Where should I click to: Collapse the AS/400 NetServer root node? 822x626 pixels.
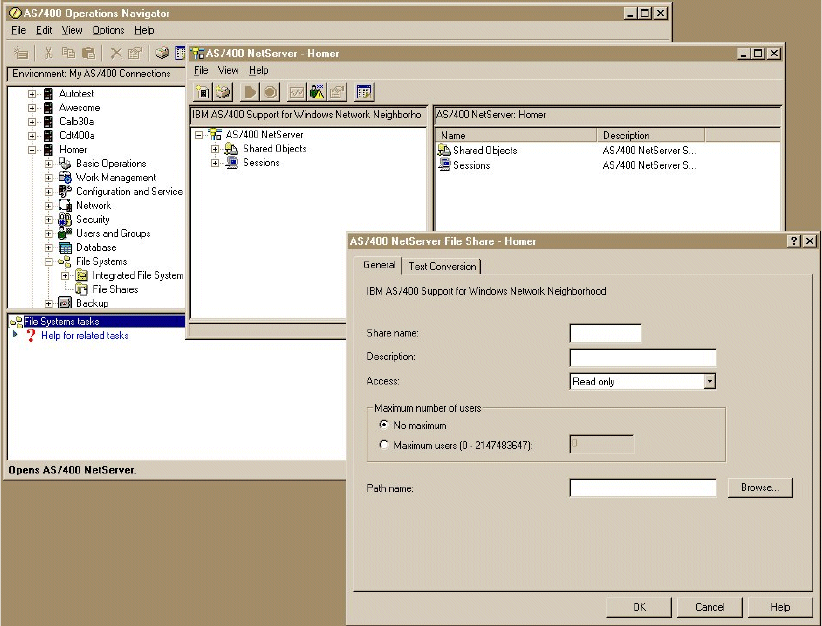[199, 135]
